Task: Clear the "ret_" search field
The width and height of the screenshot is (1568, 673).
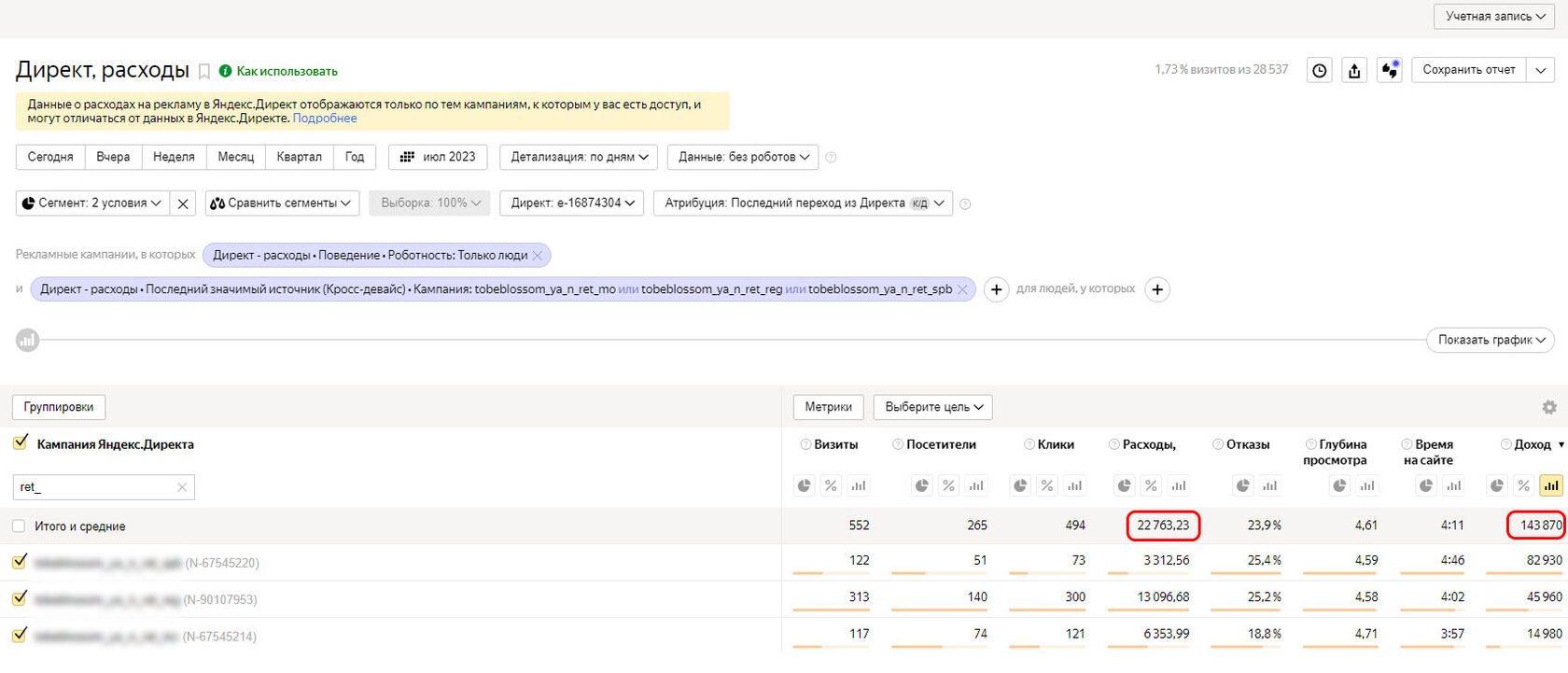Action: pos(182,487)
